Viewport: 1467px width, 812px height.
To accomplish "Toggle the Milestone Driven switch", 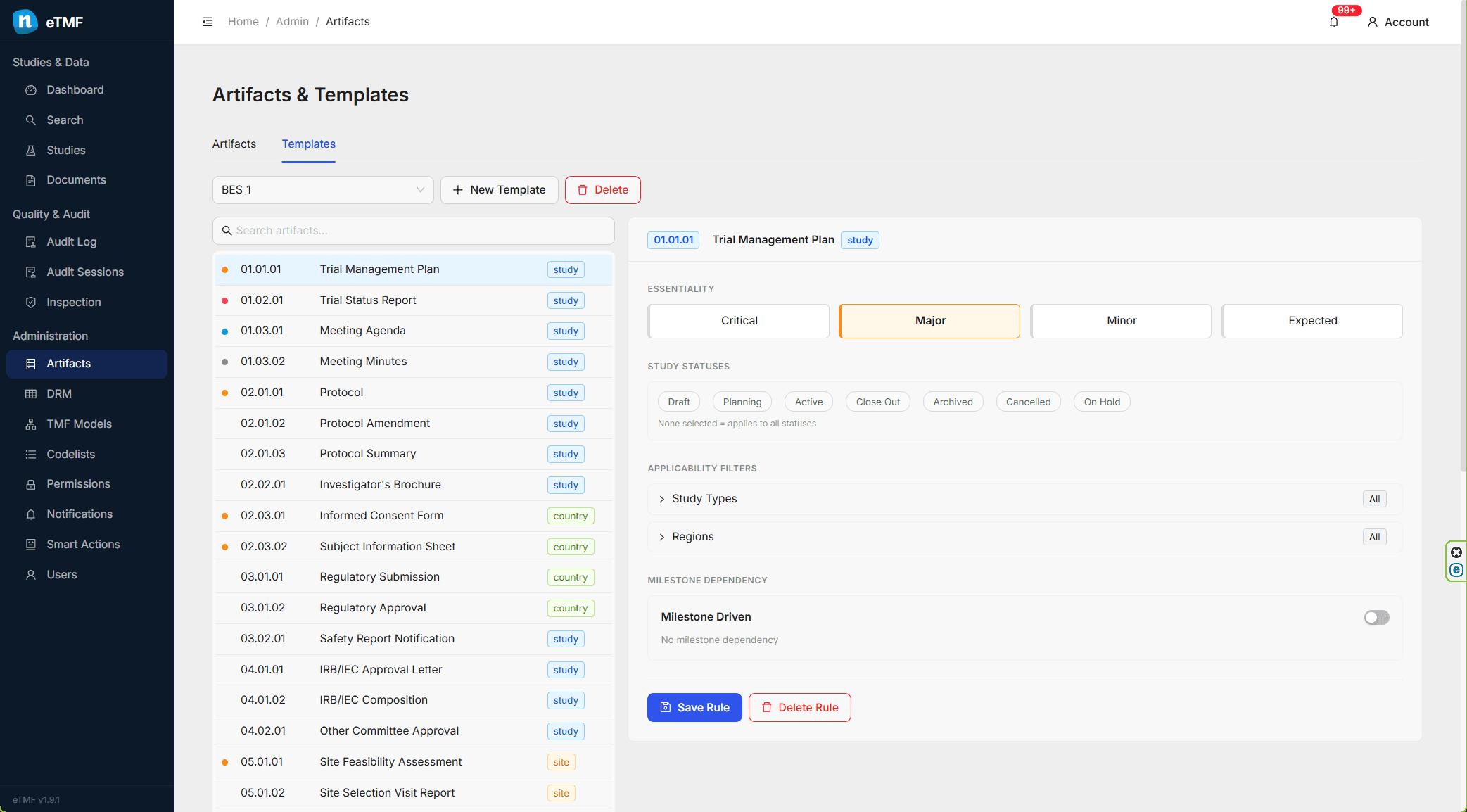I will pyautogui.click(x=1377, y=618).
